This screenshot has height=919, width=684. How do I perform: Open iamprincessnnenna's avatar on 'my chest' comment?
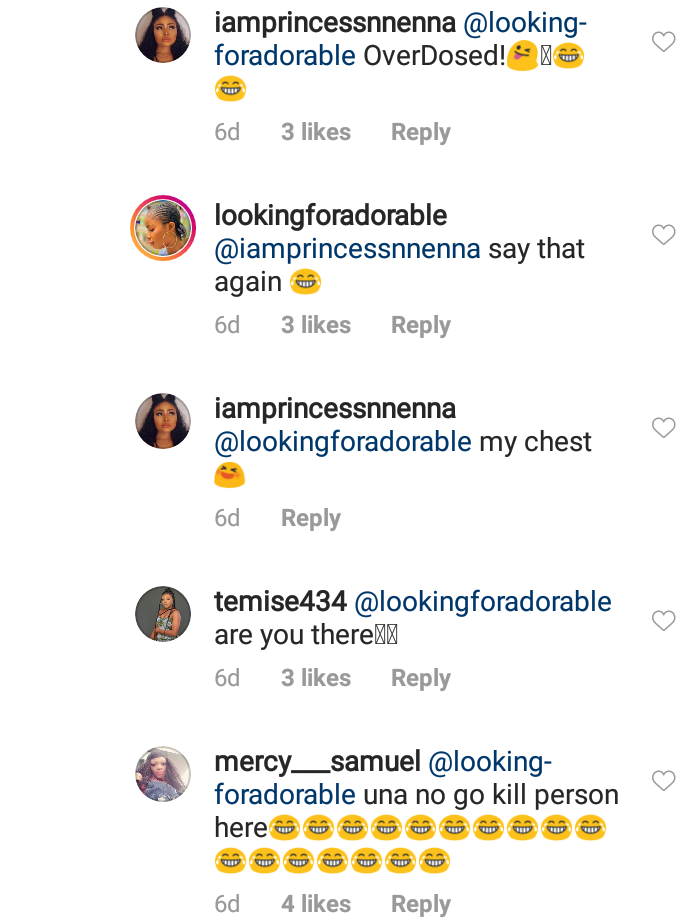163,420
